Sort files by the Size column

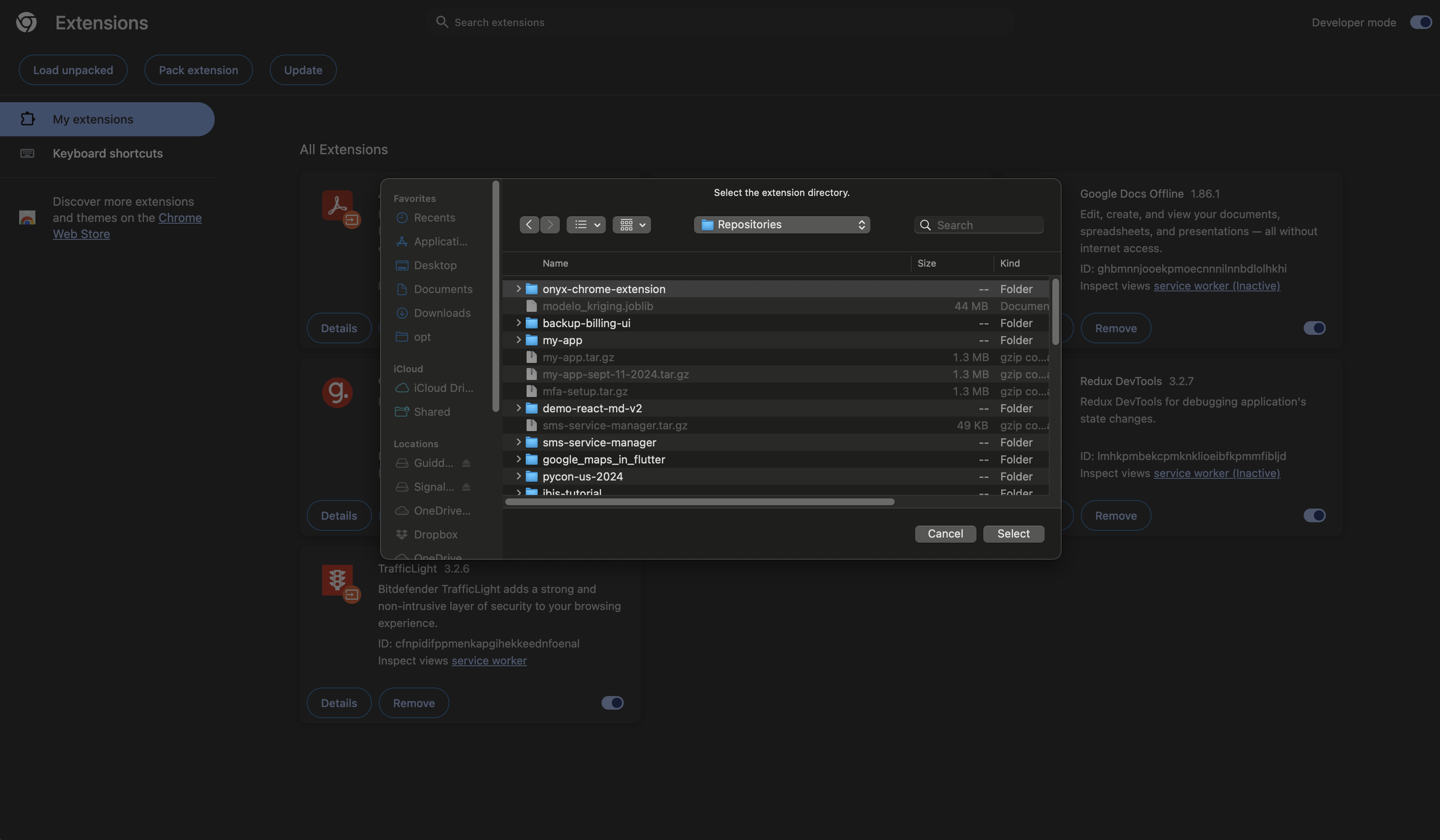926,263
